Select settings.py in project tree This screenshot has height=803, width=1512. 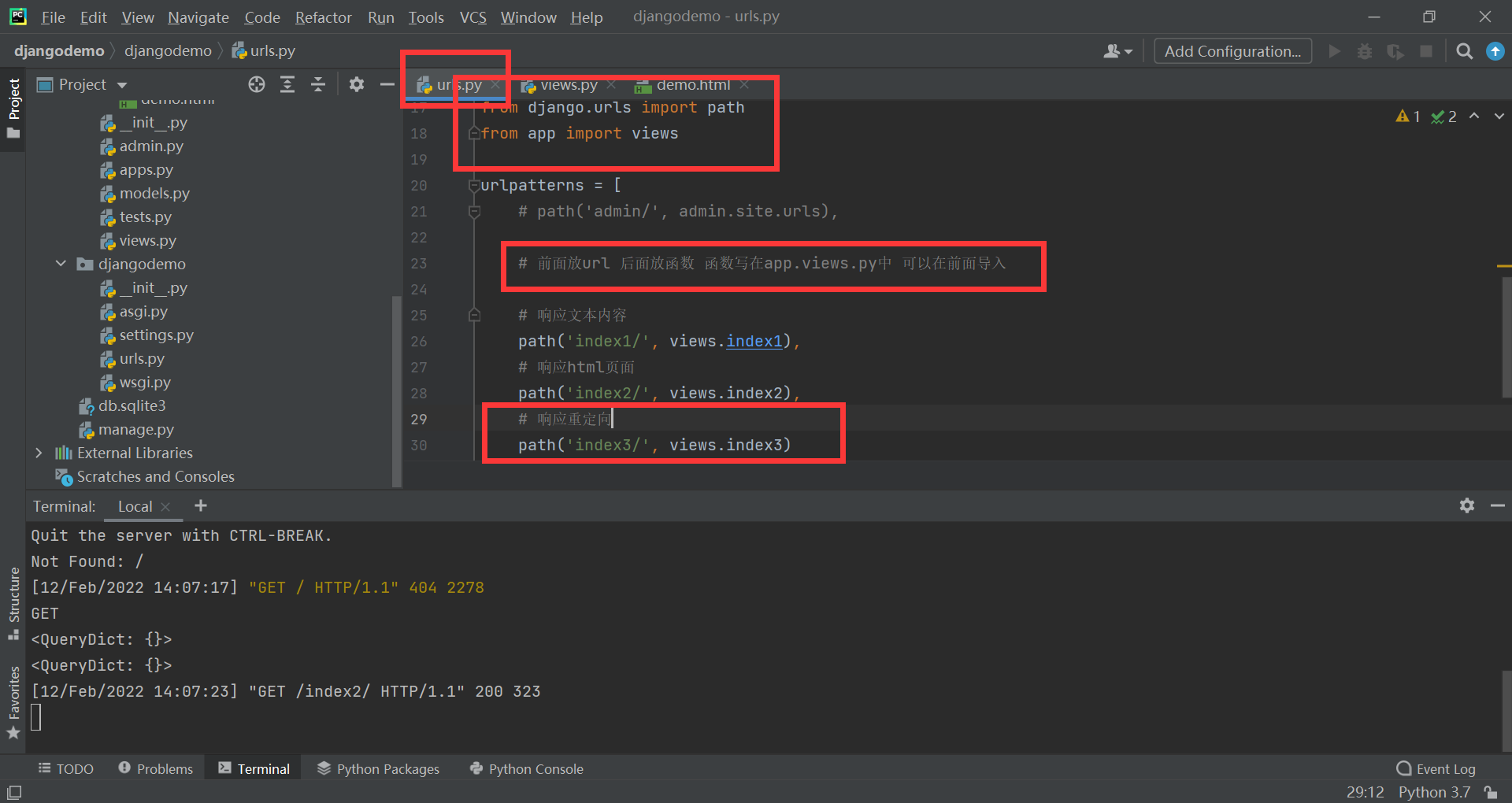(x=156, y=335)
